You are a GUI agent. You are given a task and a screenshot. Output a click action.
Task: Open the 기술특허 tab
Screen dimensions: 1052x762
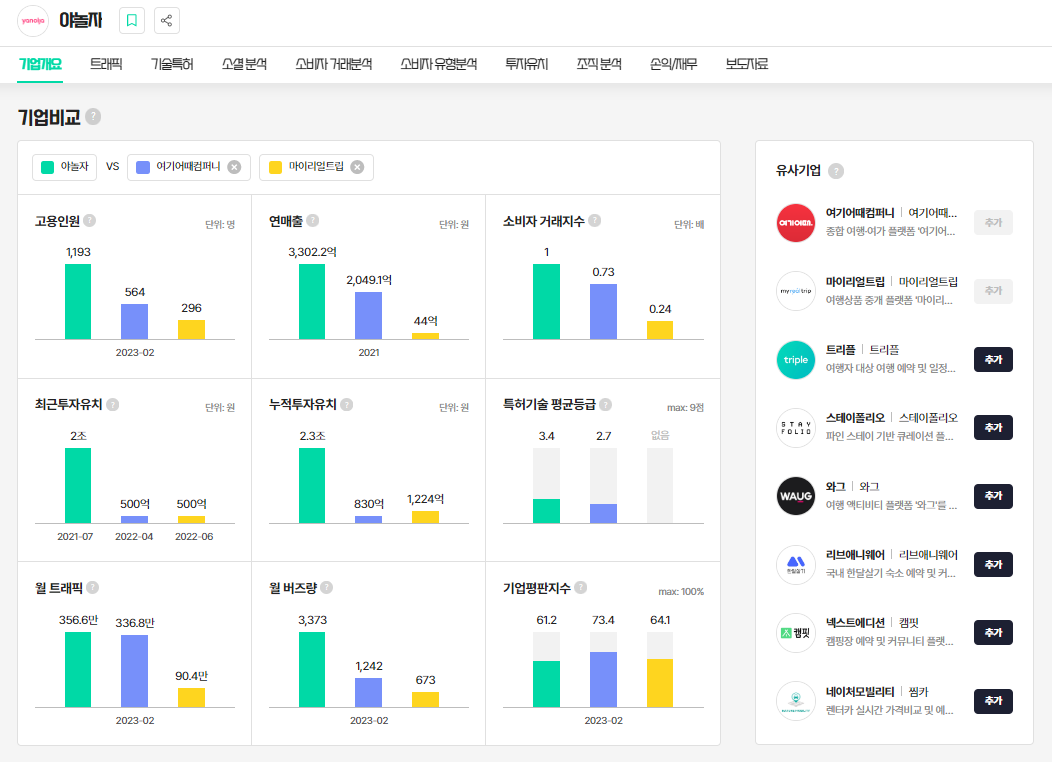coord(172,64)
